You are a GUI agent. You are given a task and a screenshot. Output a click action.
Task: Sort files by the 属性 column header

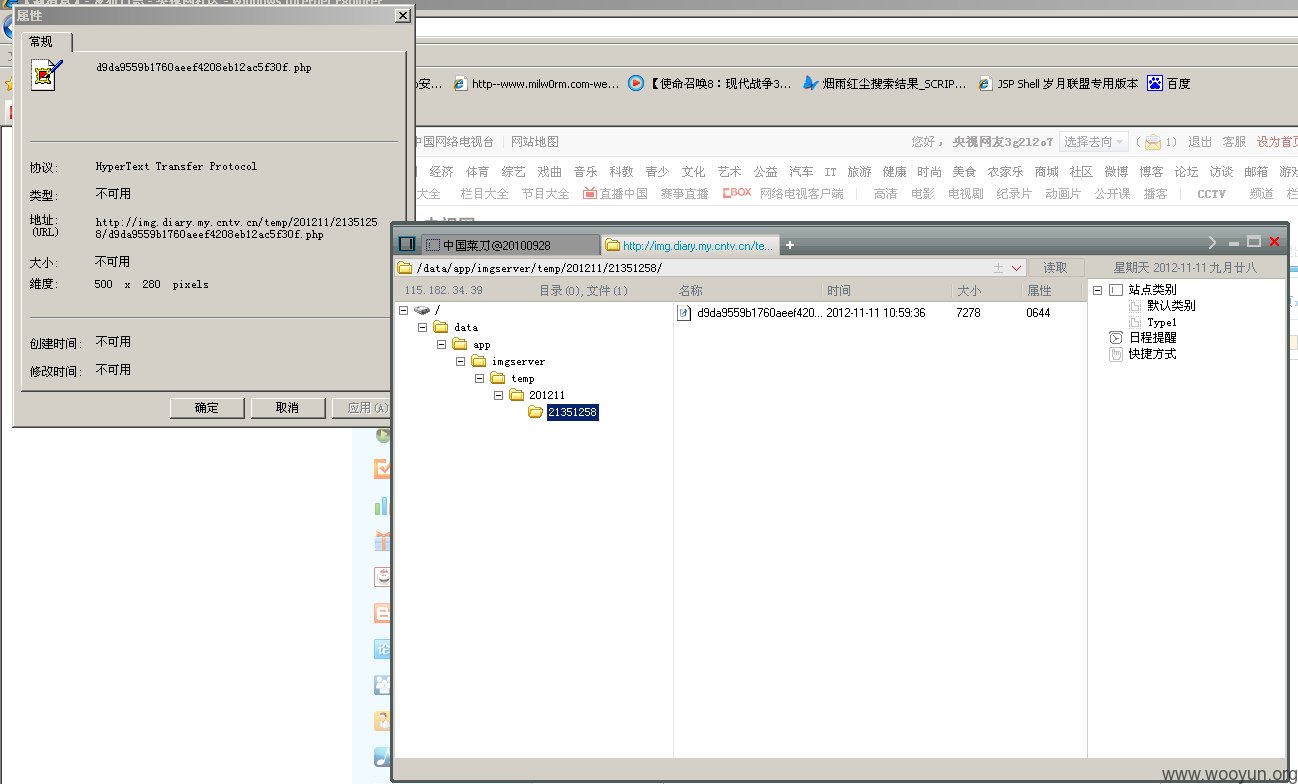(x=1053, y=290)
